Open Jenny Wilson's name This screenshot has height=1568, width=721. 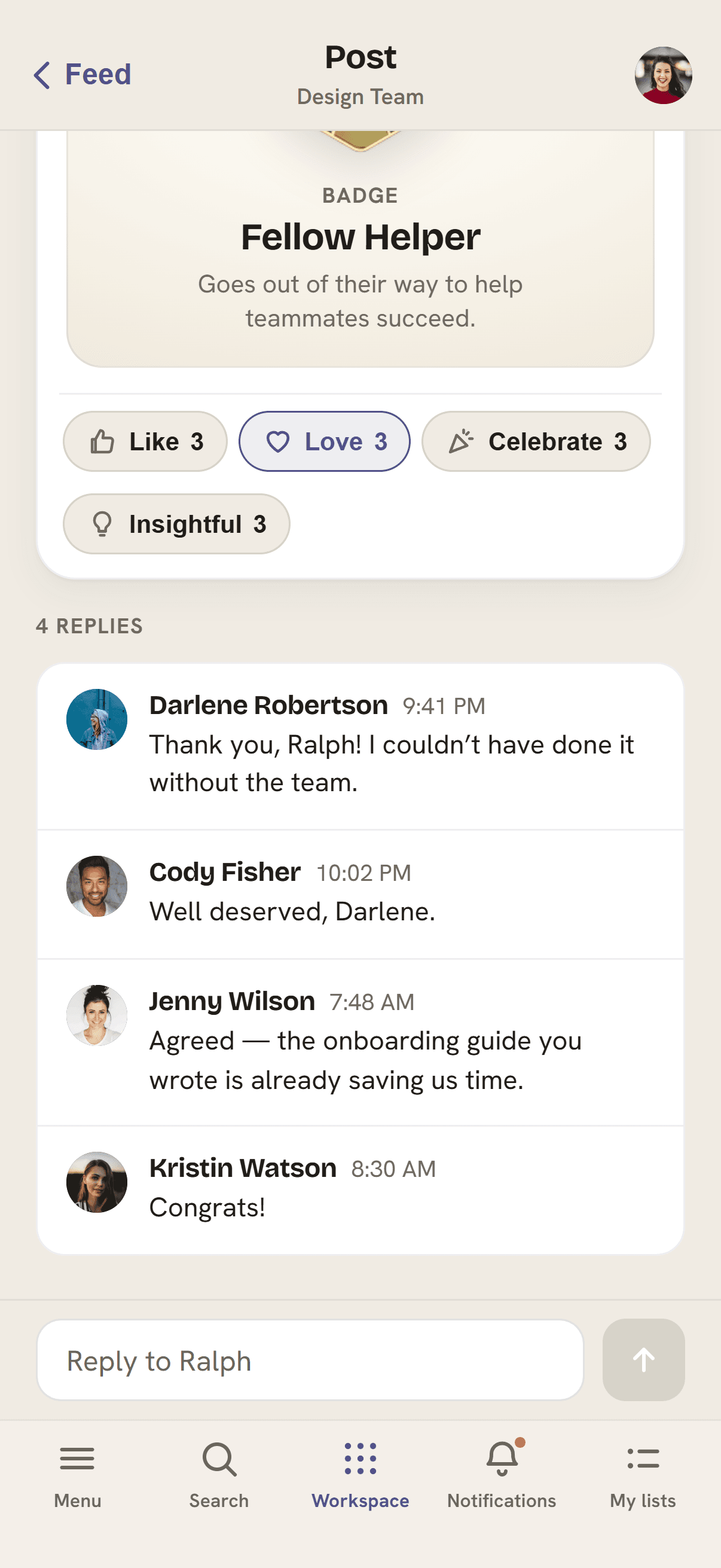coord(233,1001)
